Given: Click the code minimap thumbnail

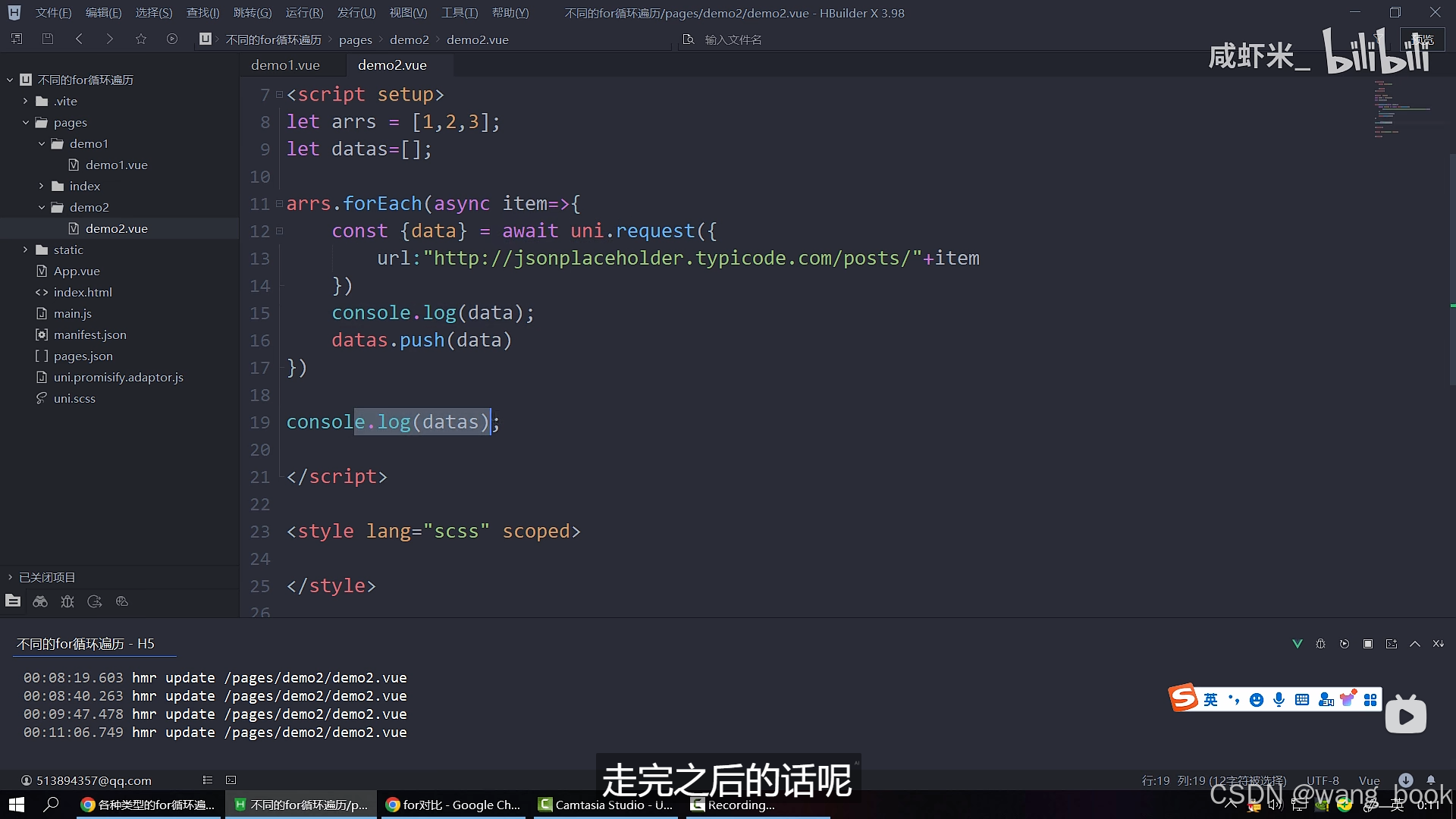Looking at the screenshot, I should [1401, 110].
